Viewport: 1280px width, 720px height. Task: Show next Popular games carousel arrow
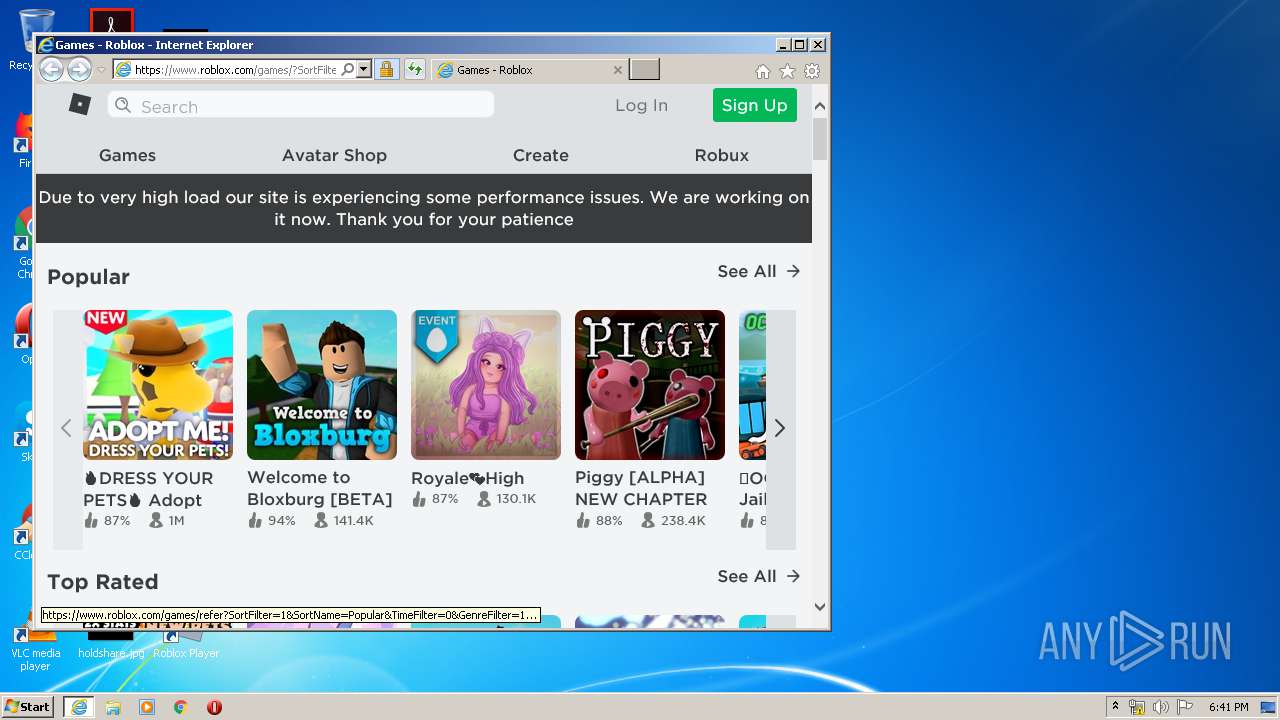(x=780, y=428)
